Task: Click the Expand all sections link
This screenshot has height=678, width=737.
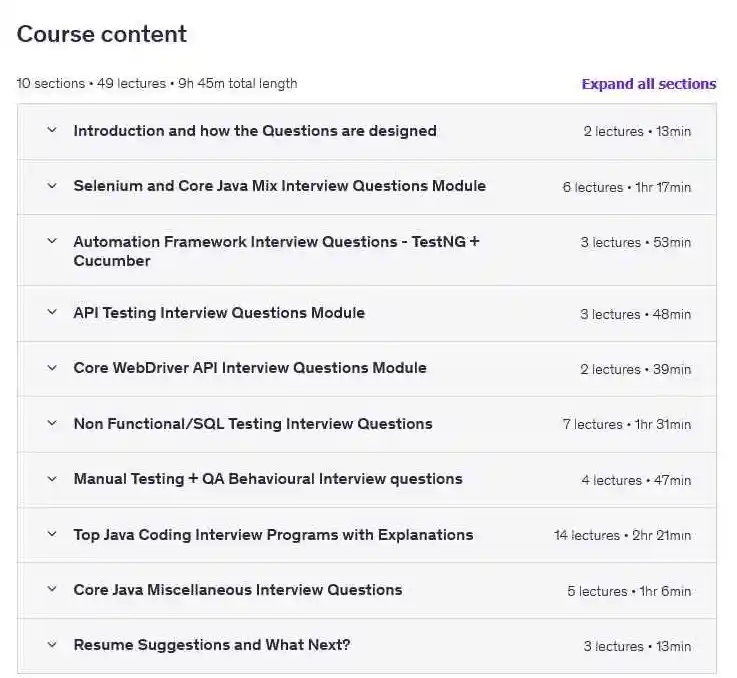Action: pos(648,84)
